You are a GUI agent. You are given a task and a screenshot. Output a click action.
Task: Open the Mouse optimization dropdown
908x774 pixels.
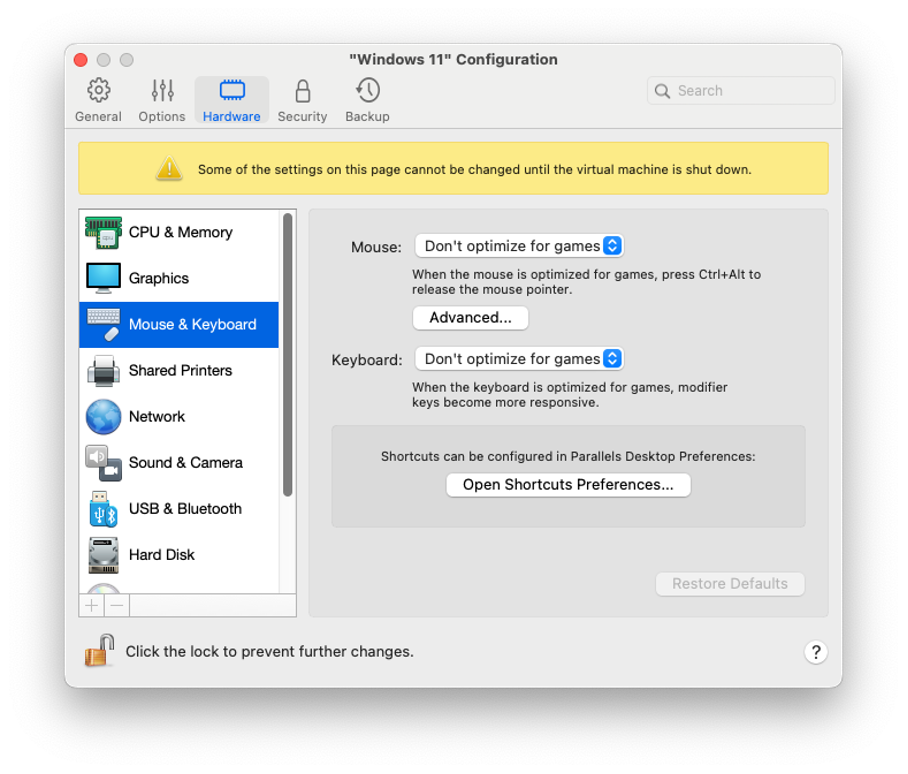coord(519,245)
